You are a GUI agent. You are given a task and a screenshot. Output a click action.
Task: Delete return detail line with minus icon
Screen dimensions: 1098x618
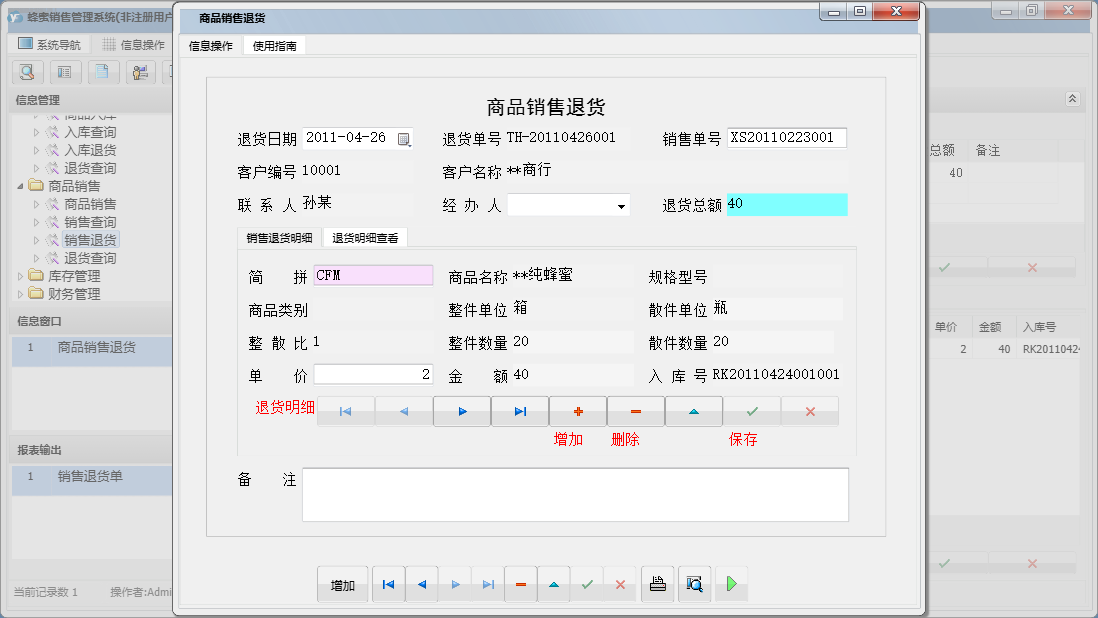coord(636,412)
